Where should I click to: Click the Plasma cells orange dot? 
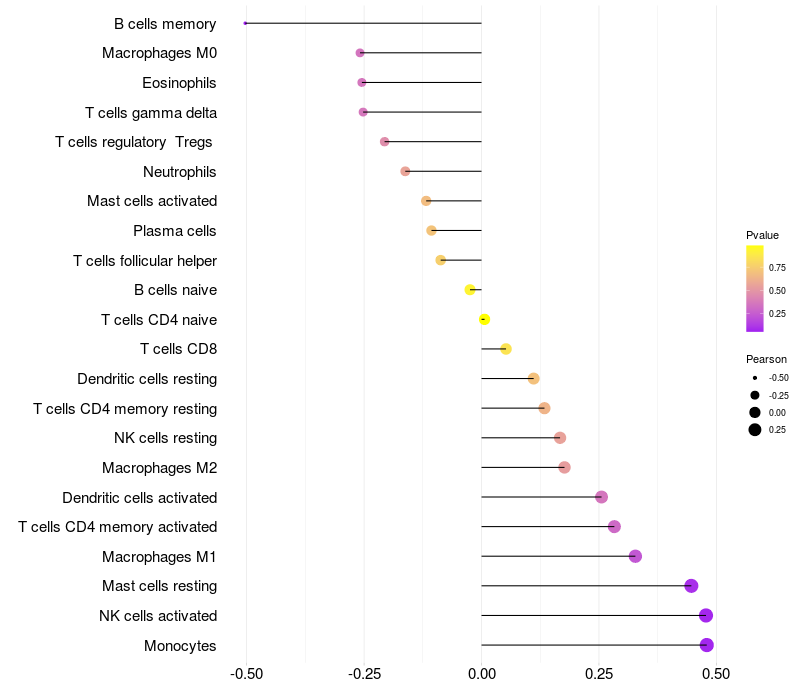pyautogui.click(x=431, y=231)
